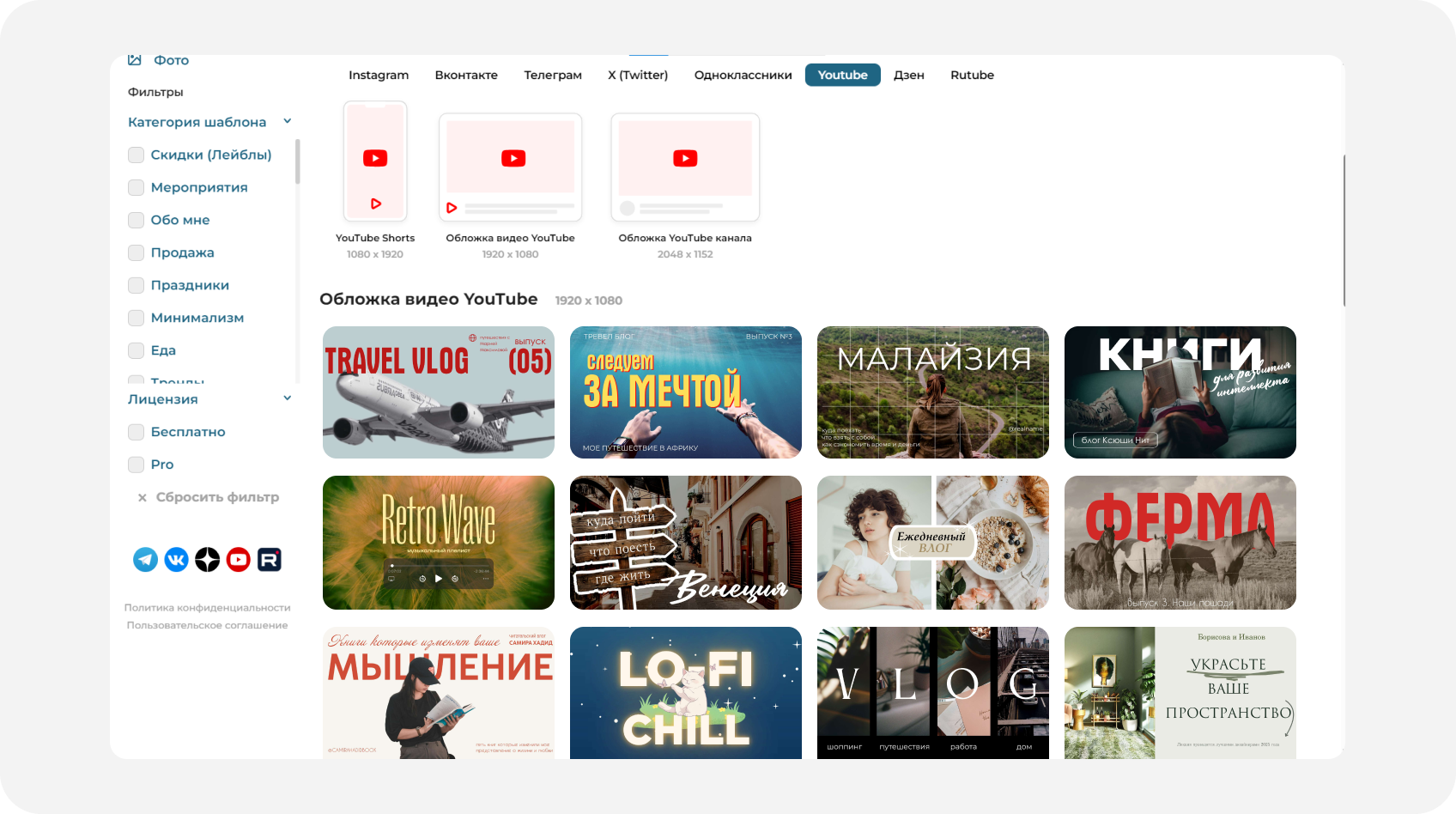Open the Телеграм tab

coord(553,75)
